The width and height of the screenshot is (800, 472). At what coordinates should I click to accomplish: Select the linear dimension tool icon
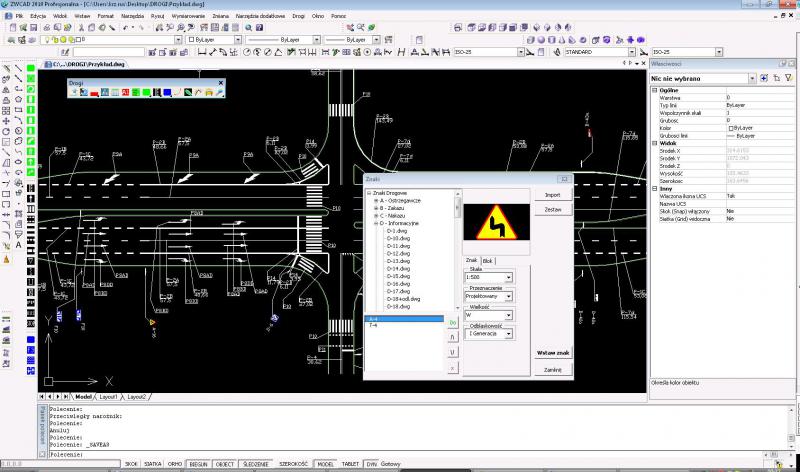[x=202, y=52]
